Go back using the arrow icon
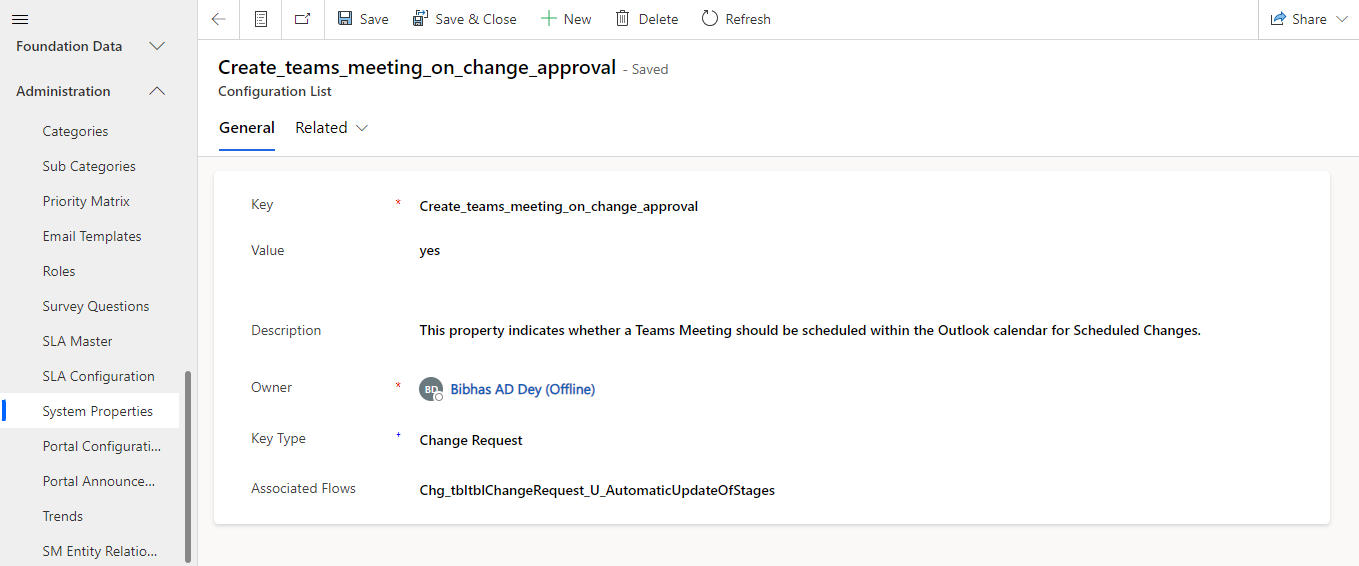The width and height of the screenshot is (1359, 566). click(x=219, y=19)
